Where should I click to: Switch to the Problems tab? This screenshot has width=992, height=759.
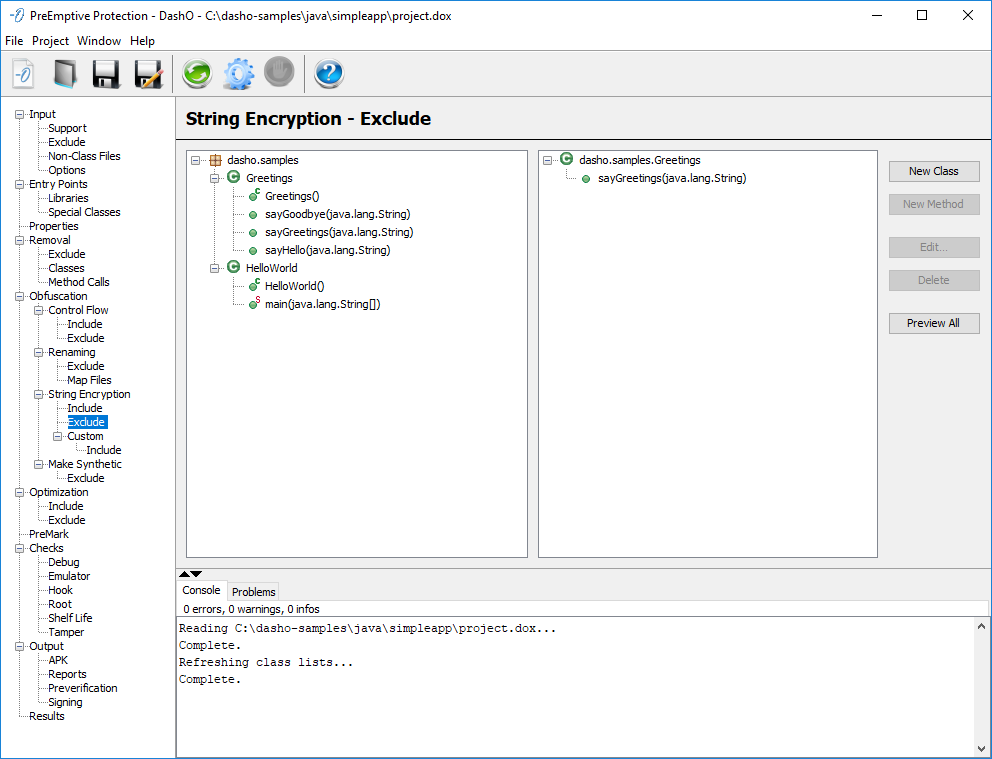pyautogui.click(x=253, y=592)
